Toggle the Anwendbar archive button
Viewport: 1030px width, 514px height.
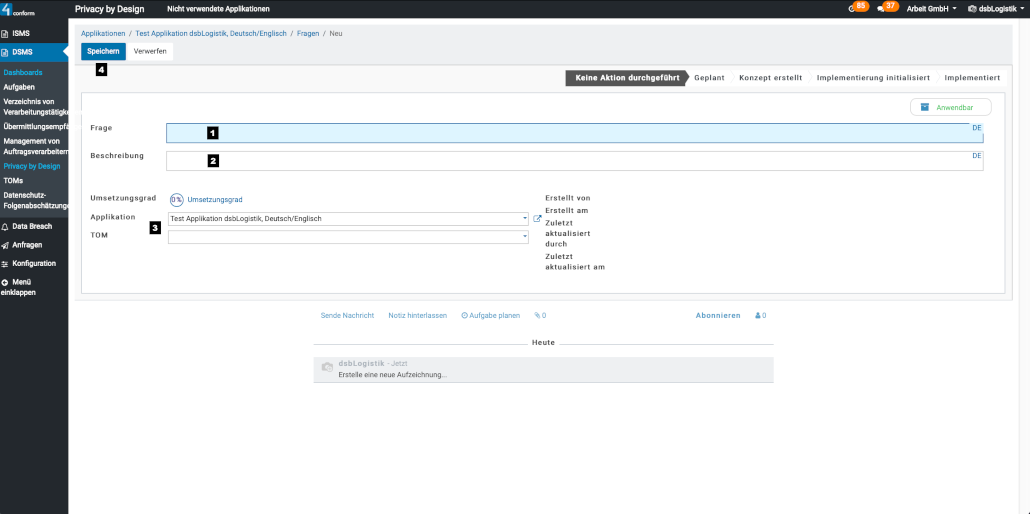pyautogui.click(x=950, y=107)
